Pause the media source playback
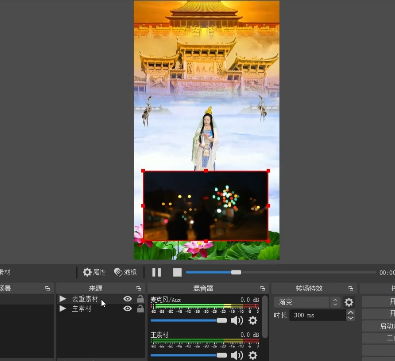The image size is (395, 361). [x=156, y=272]
